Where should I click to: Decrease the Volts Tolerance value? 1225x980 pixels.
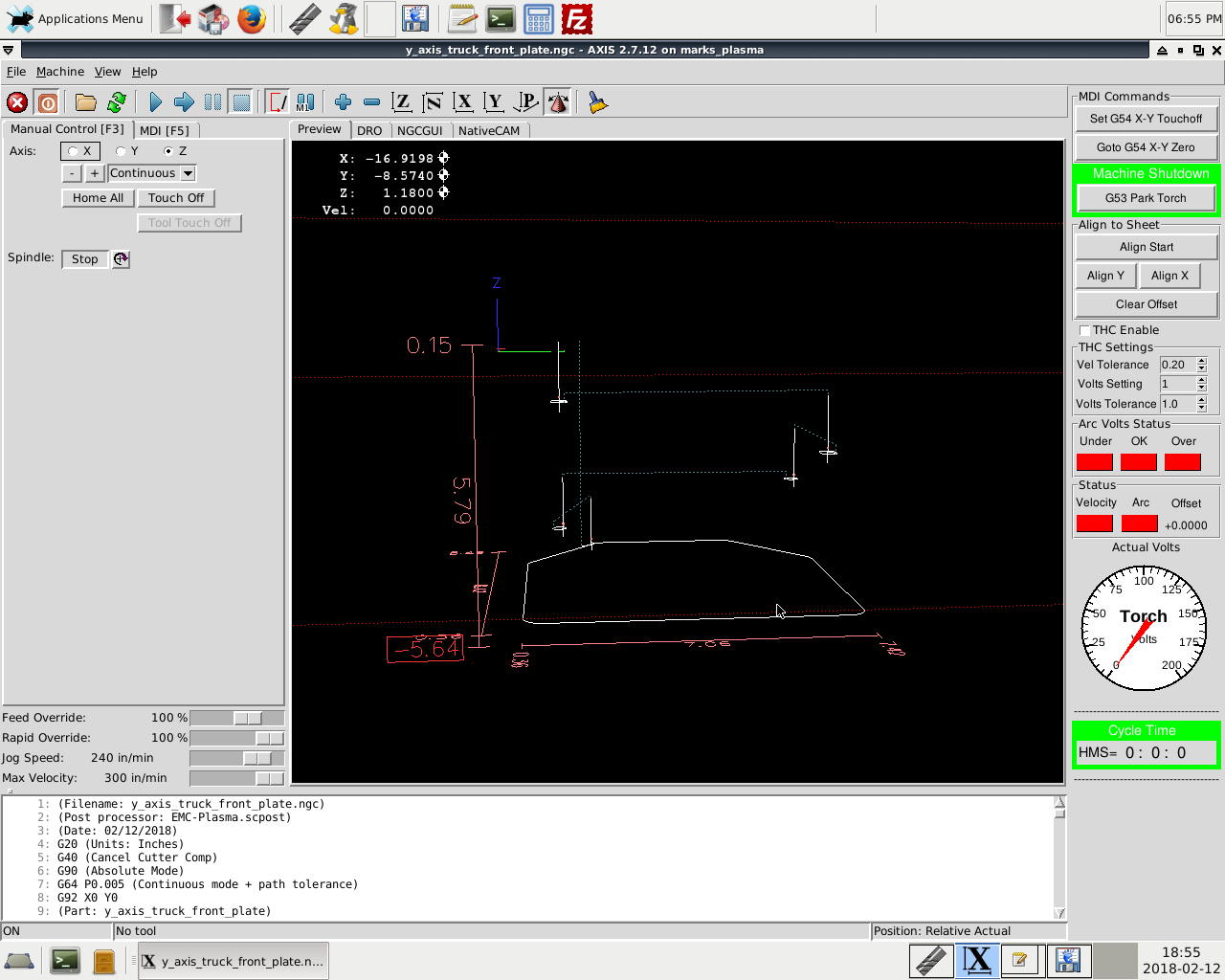(x=1202, y=408)
